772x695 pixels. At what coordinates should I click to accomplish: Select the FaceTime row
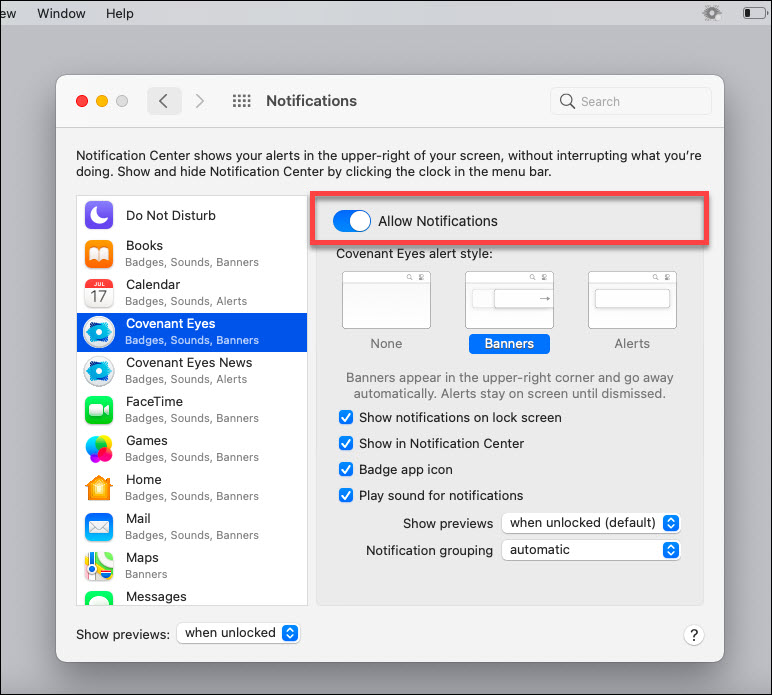(x=192, y=410)
